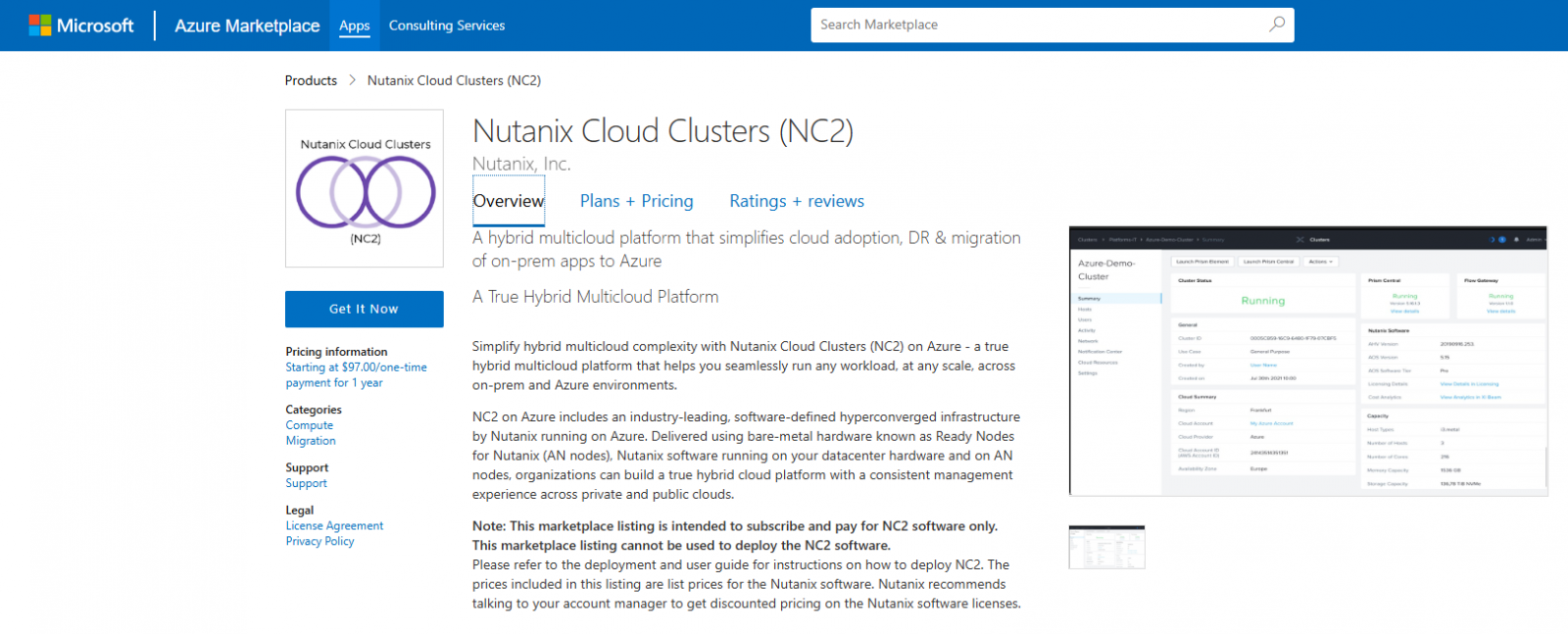Click the search magnifier icon
Viewport: 1568px width, 634px height.
click(x=1276, y=24)
